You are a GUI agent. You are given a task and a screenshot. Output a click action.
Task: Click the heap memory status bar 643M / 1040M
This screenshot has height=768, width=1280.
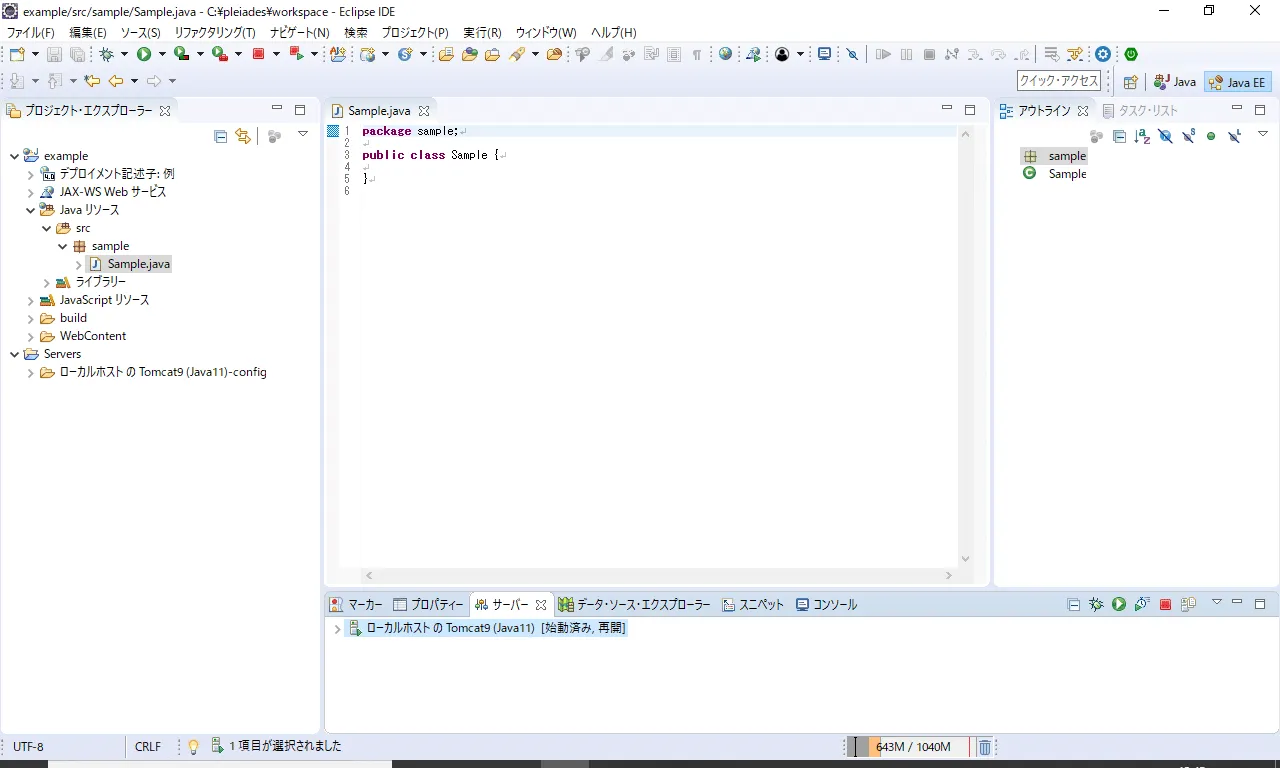point(909,747)
